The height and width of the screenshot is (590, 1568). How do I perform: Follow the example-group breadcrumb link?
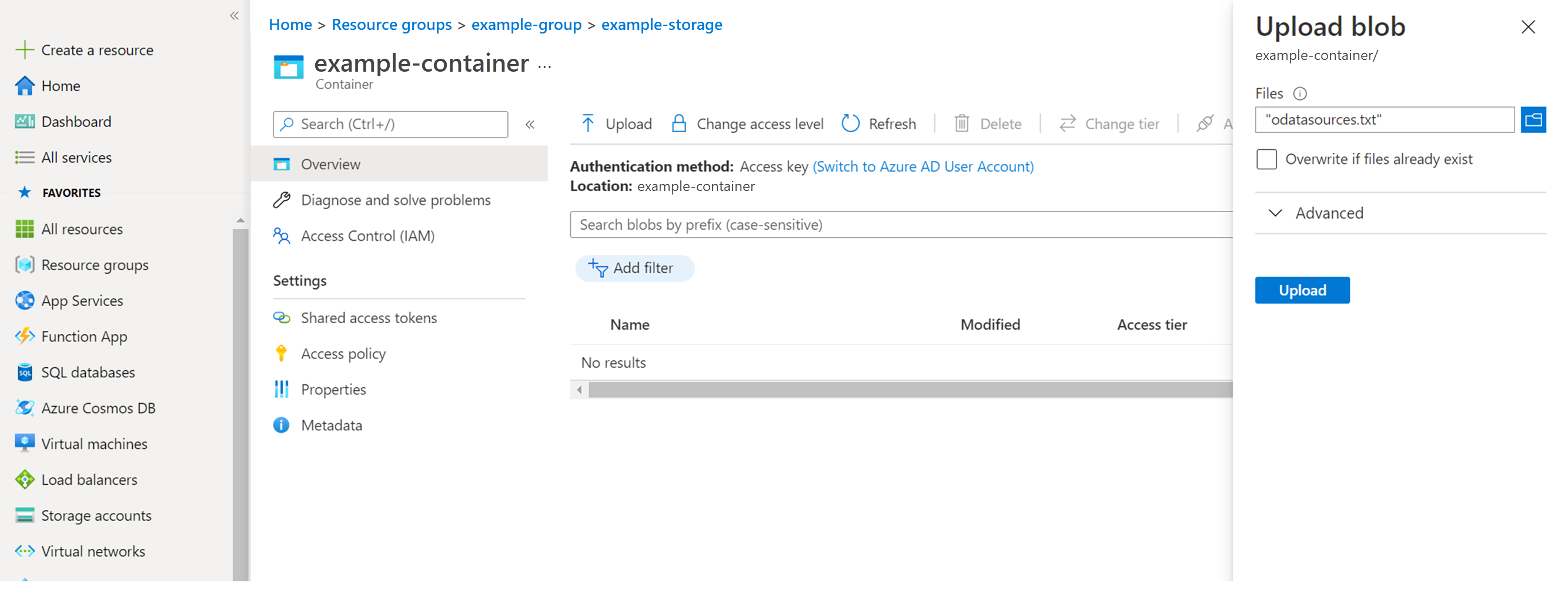pos(527,24)
